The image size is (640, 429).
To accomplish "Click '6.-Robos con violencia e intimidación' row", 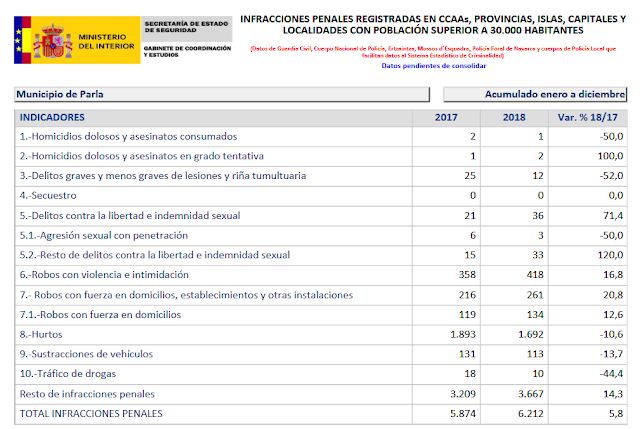I will point(320,275).
